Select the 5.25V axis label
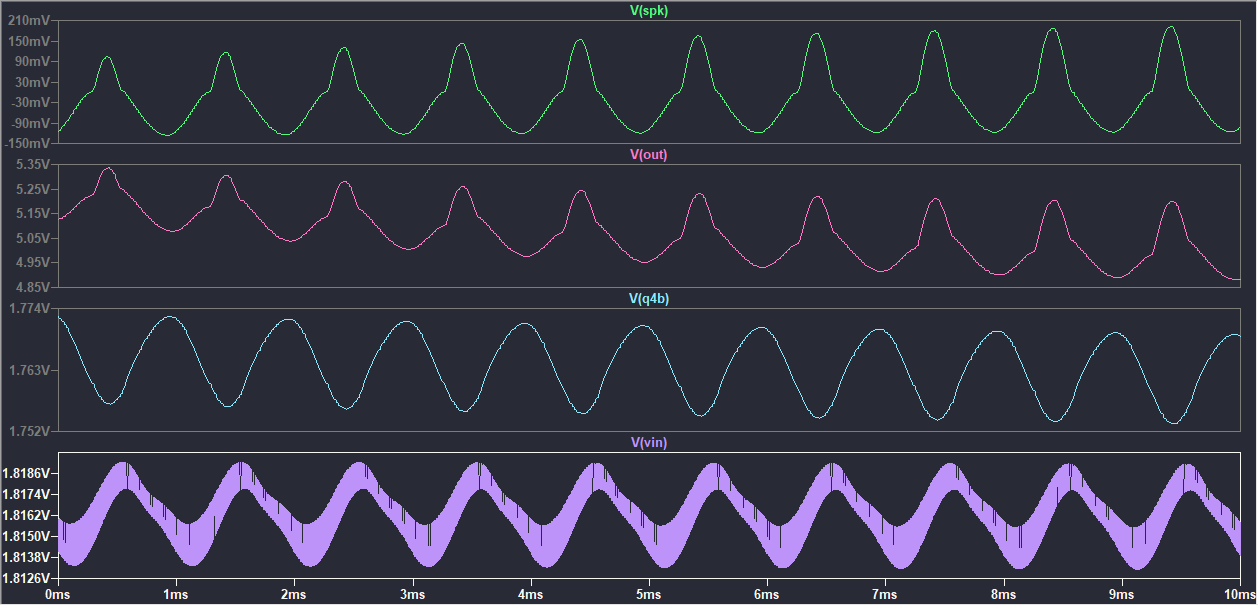This screenshot has width=1258, height=606. (x=35, y=189)
